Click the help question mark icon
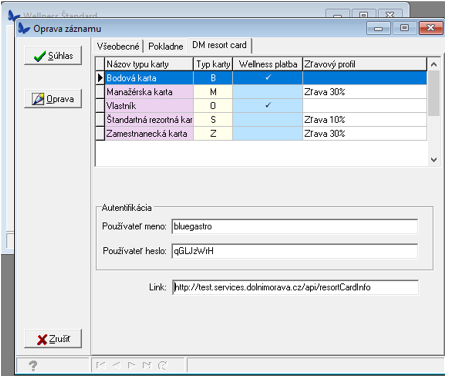Viewport: 451px width, 379px height. tap(33, 366)
